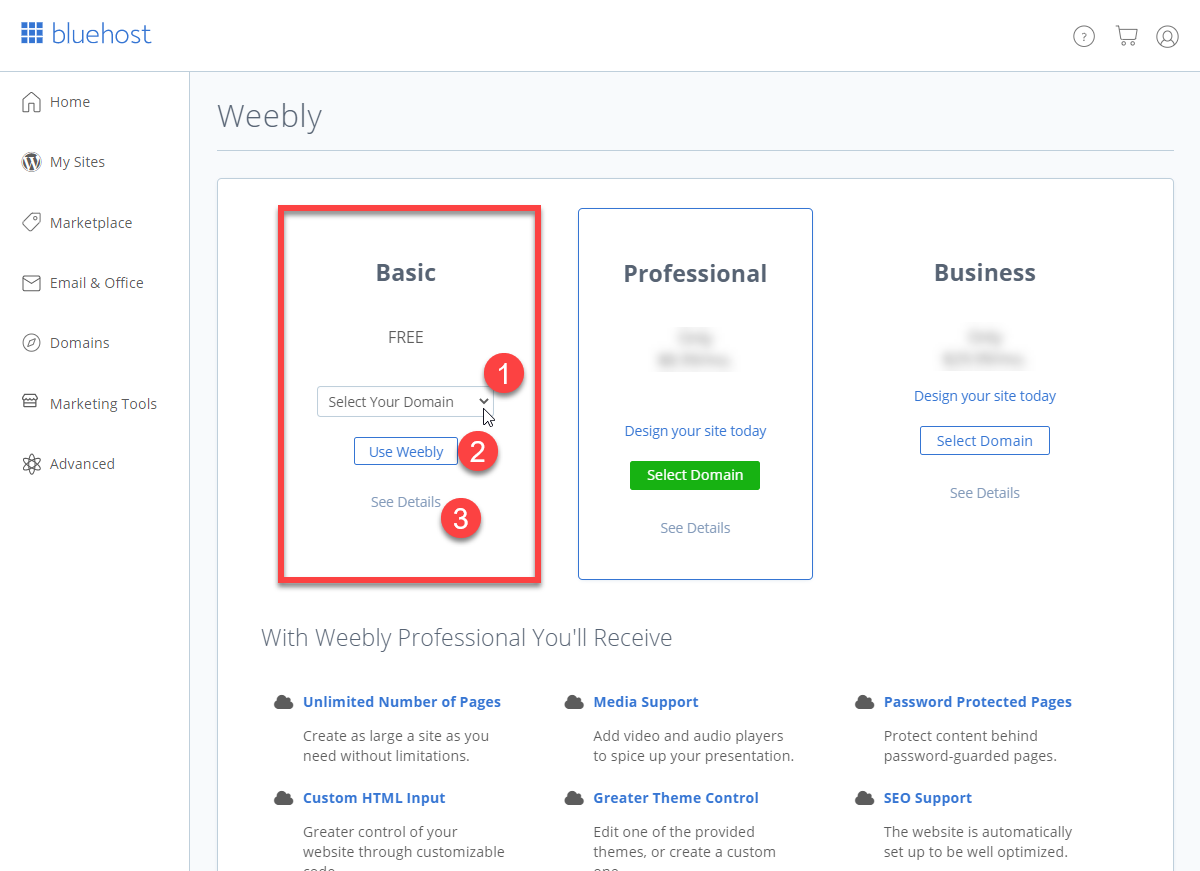Click the Basic plan title
1200x871 pixels.
(x=406, y=273)
